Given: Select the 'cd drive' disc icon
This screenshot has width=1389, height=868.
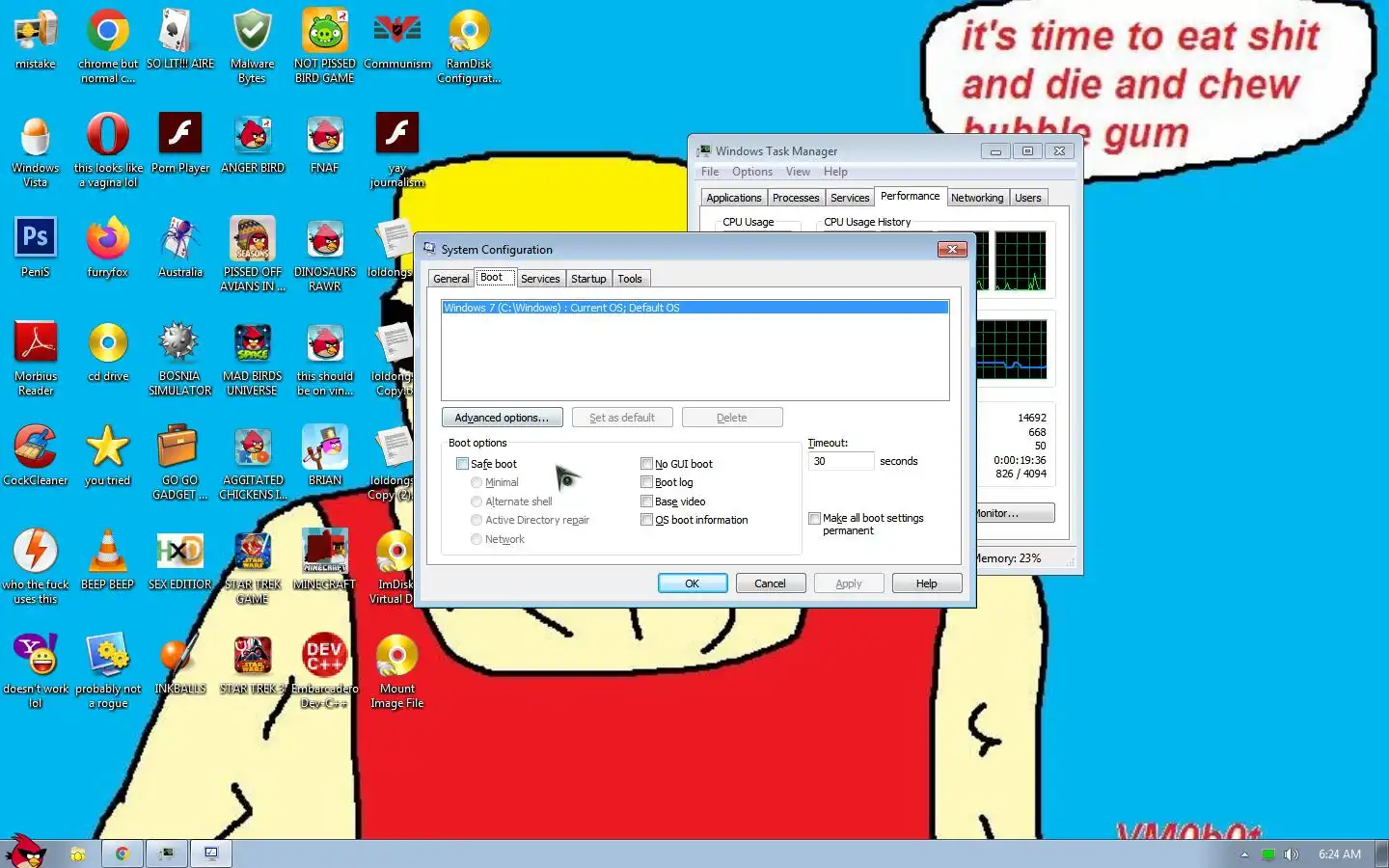Looking at the screenshot, I should 108,353.
